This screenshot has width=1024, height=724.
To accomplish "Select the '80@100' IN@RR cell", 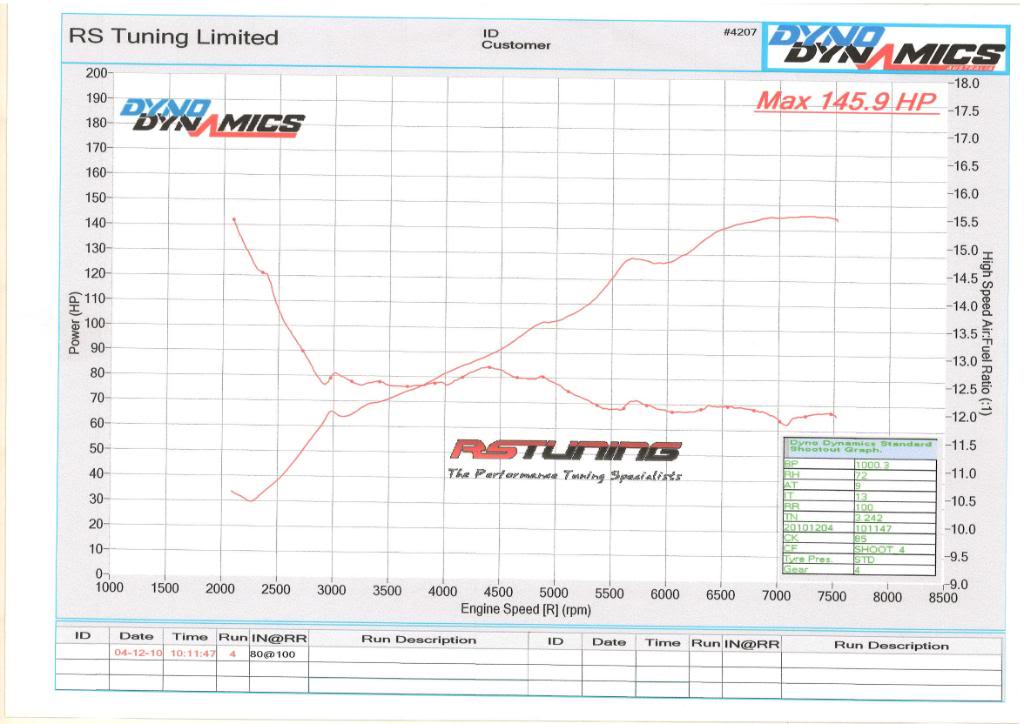I will coord(268,653).
